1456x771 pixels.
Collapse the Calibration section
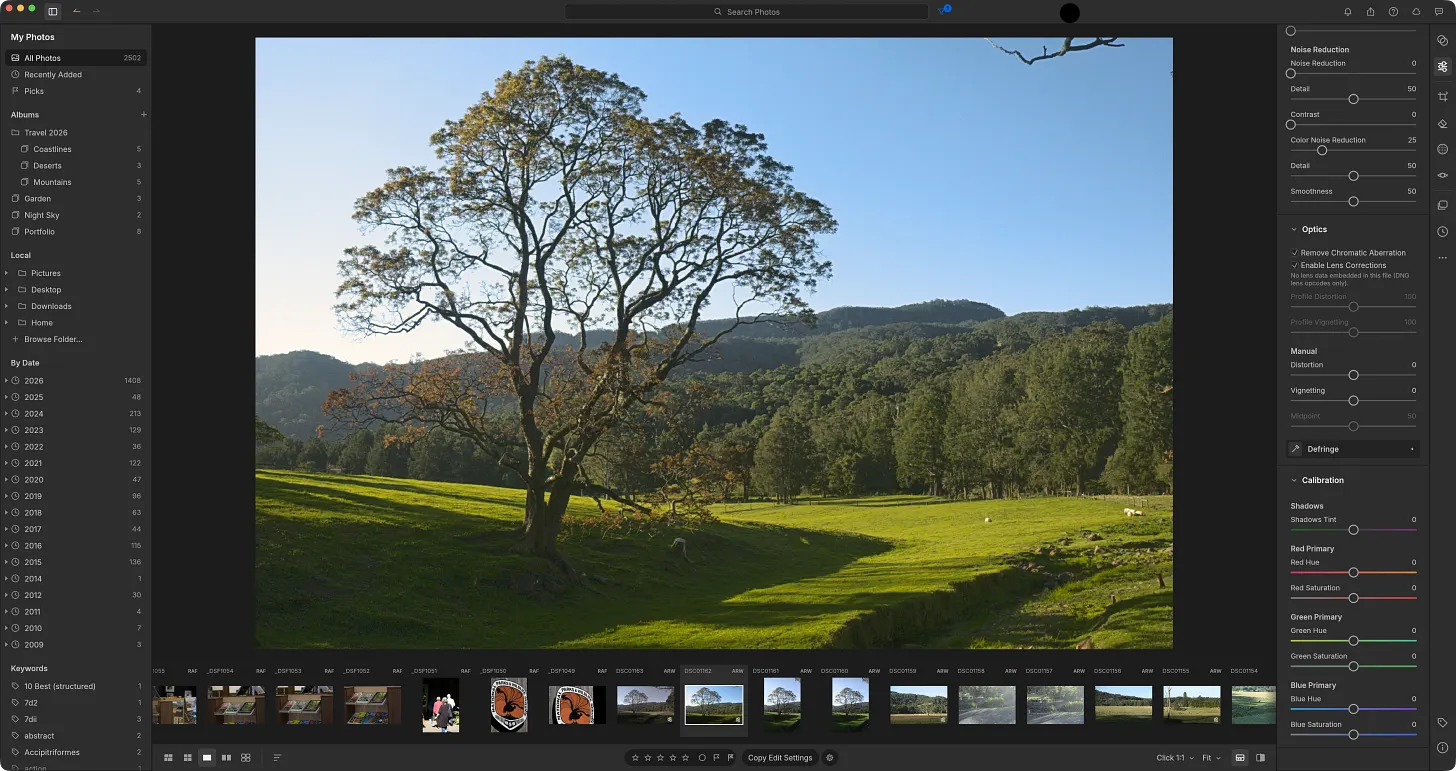pyautogui.click(x=1293, y=480)
